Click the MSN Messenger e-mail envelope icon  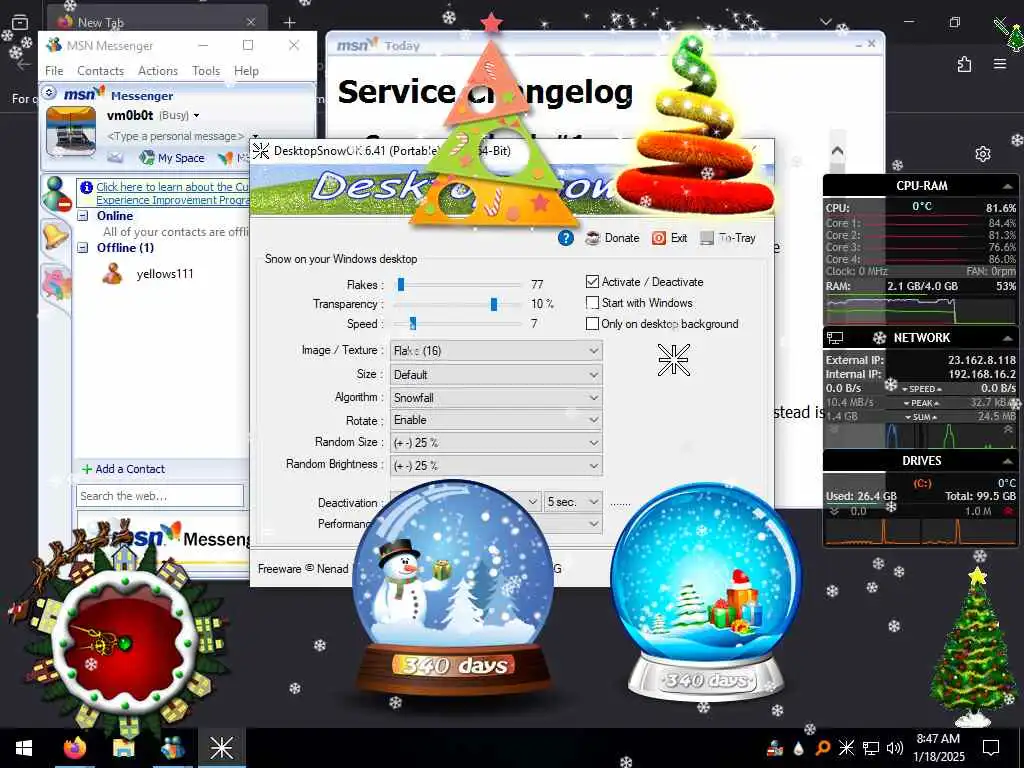coord(115,157)
